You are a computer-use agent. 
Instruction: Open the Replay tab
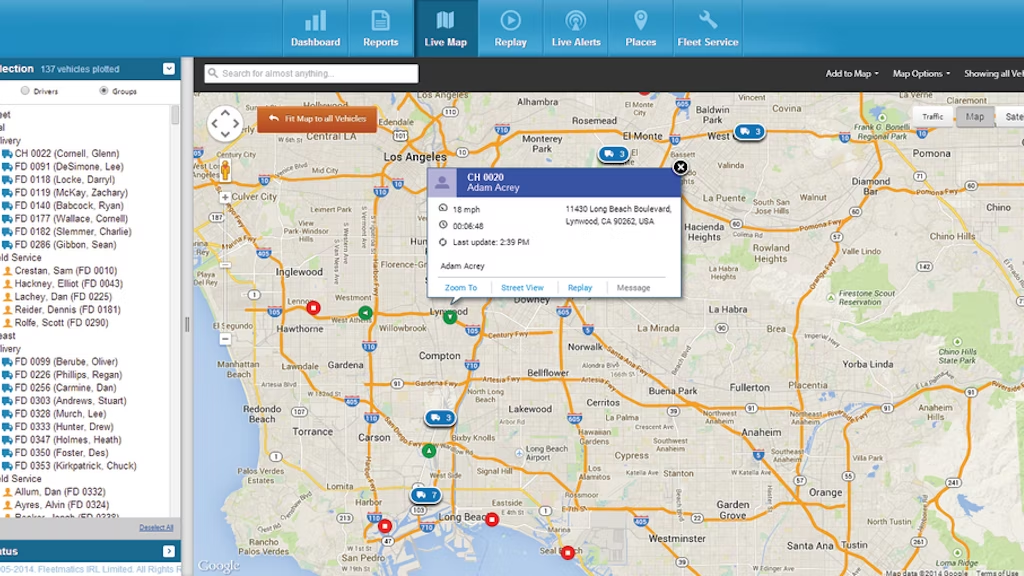pyautogui.click(x=510, y=28)
